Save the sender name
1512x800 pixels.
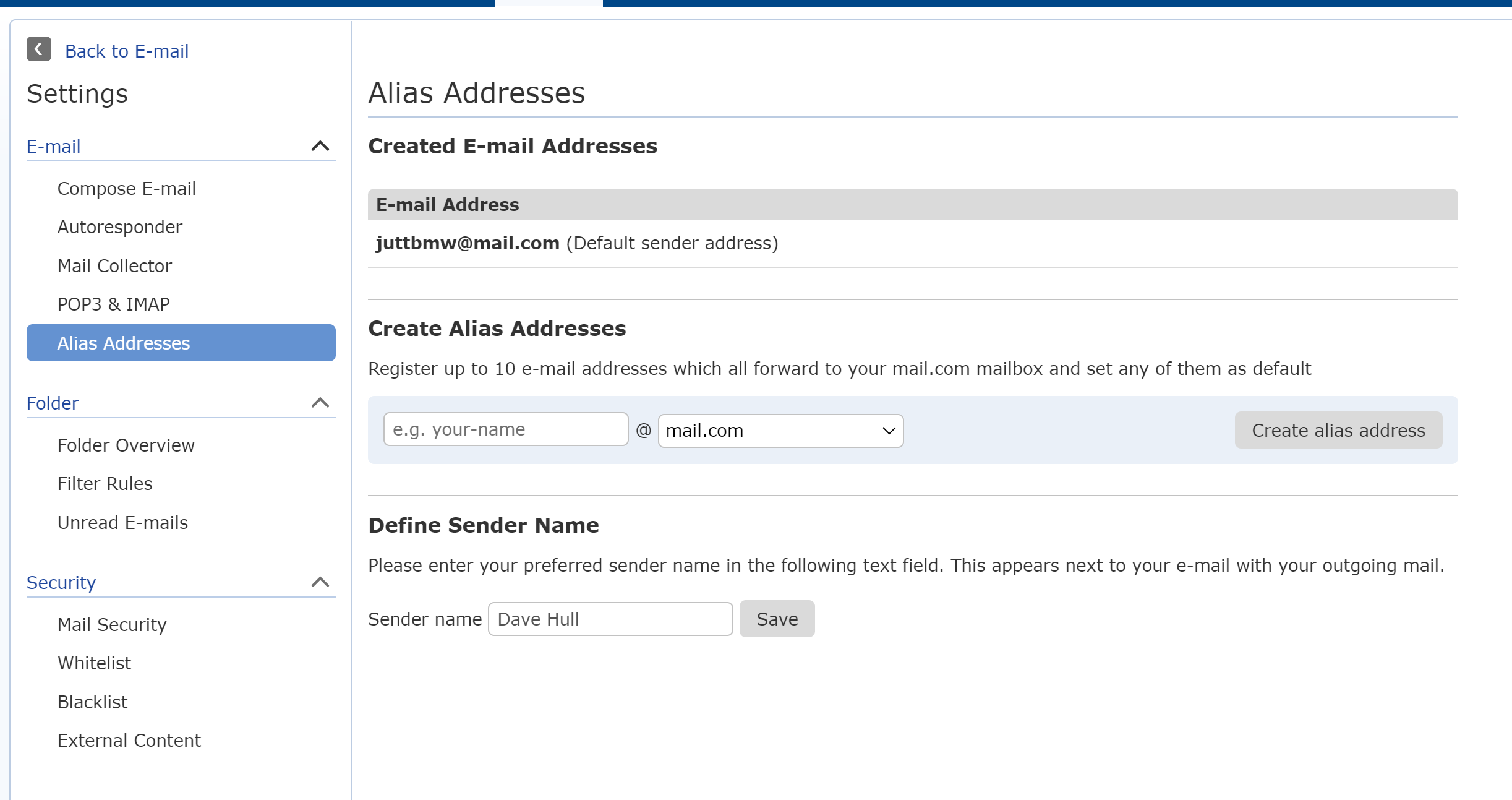777,619
